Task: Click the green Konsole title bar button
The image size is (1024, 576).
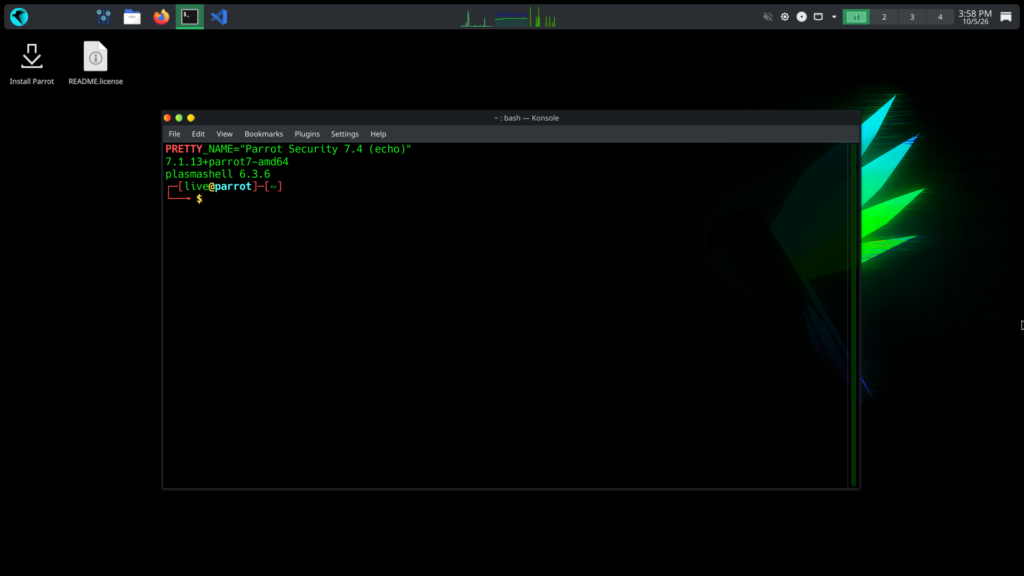Action: pyautogui.click(x=179, y=118)
